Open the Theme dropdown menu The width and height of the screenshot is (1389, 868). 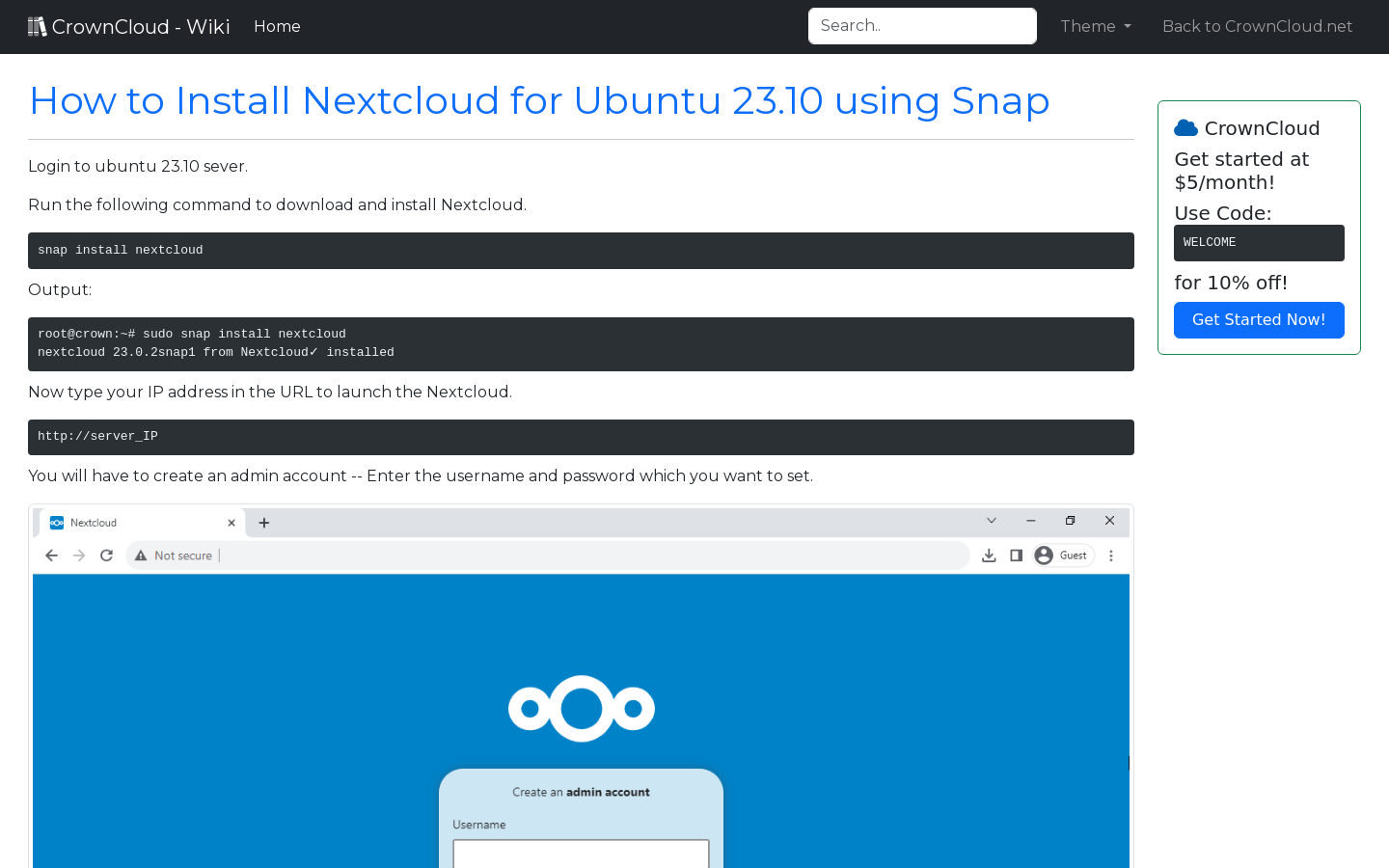pos(1095,26)
